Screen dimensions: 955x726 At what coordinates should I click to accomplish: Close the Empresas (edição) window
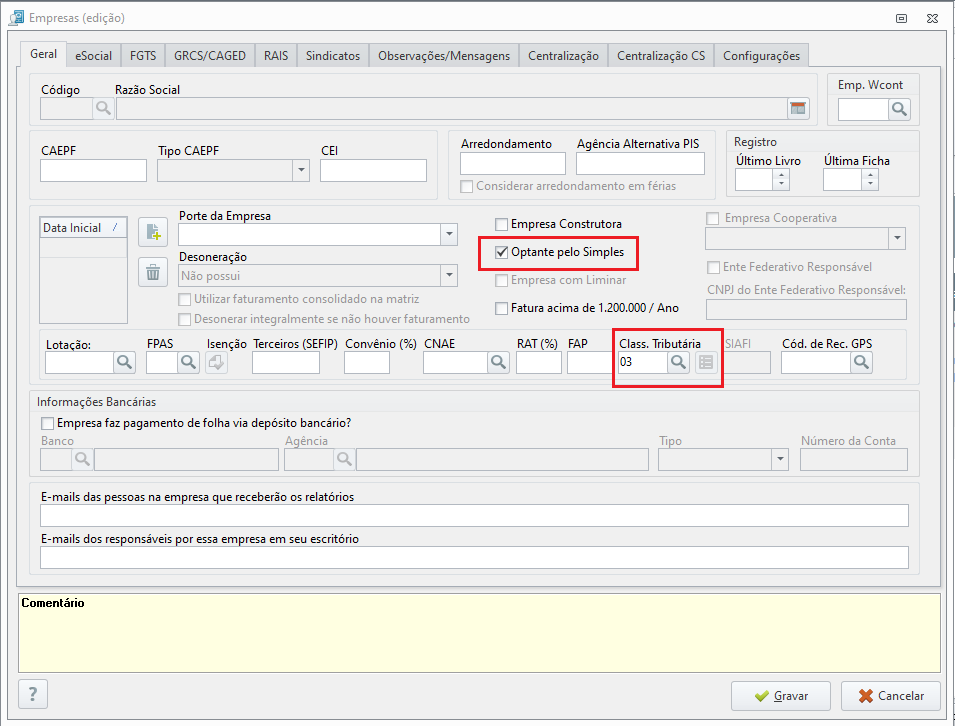[932, 18]
